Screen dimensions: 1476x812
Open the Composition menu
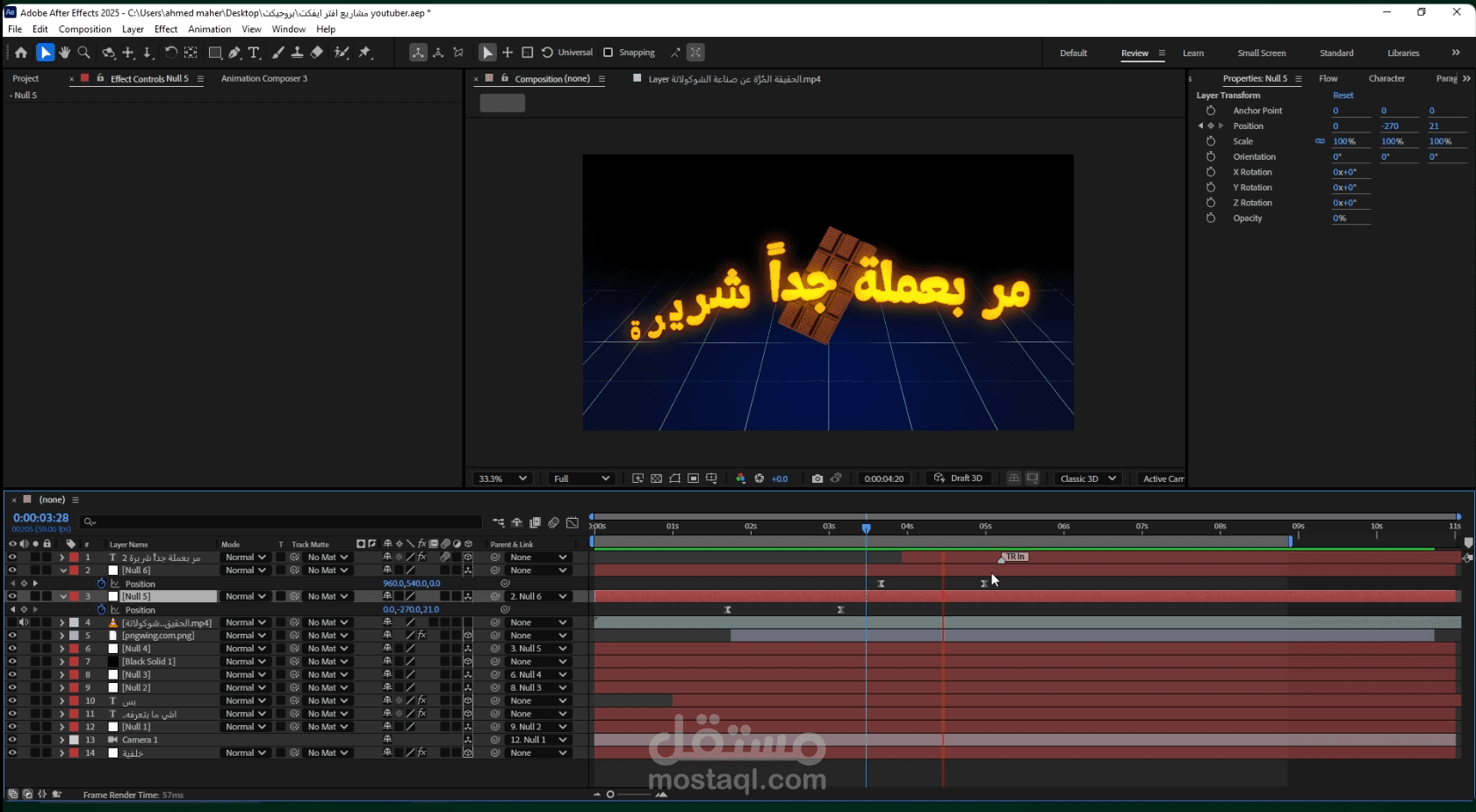pos(85,29)
